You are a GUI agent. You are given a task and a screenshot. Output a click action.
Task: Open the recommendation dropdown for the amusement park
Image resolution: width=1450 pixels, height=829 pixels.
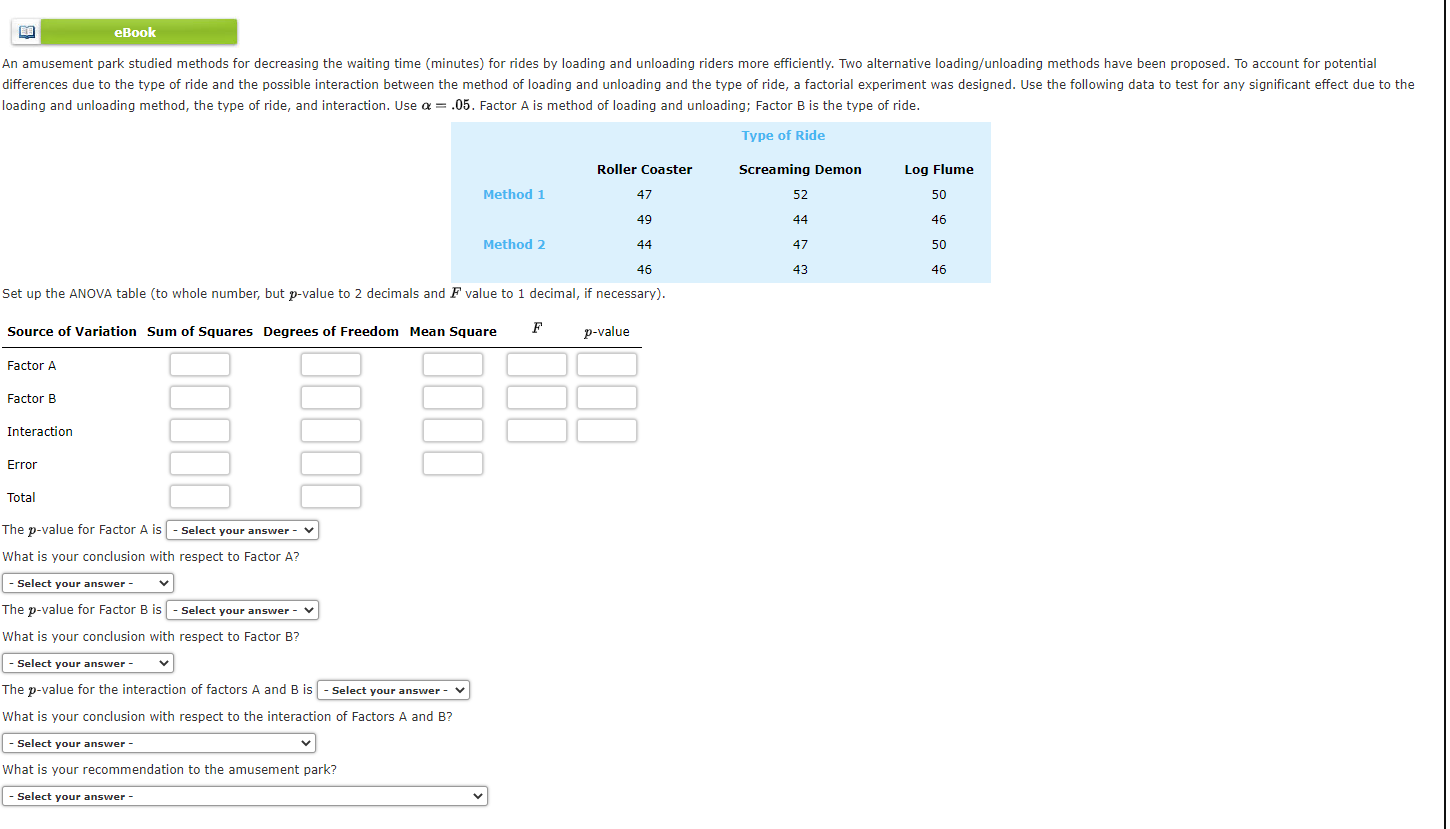click(245, 796)
